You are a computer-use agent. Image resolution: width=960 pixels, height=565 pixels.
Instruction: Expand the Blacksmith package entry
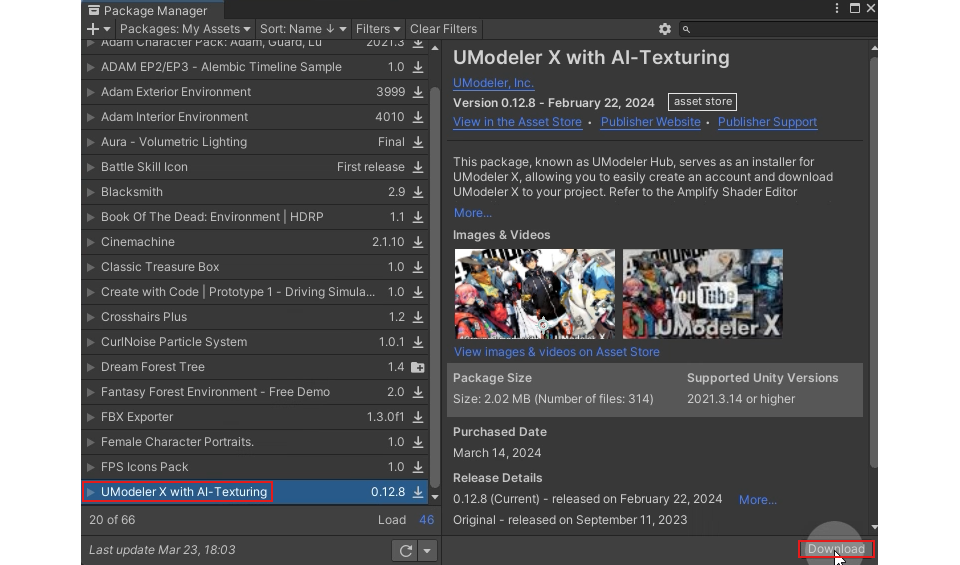pyautogui.click(x=91, y=192)
